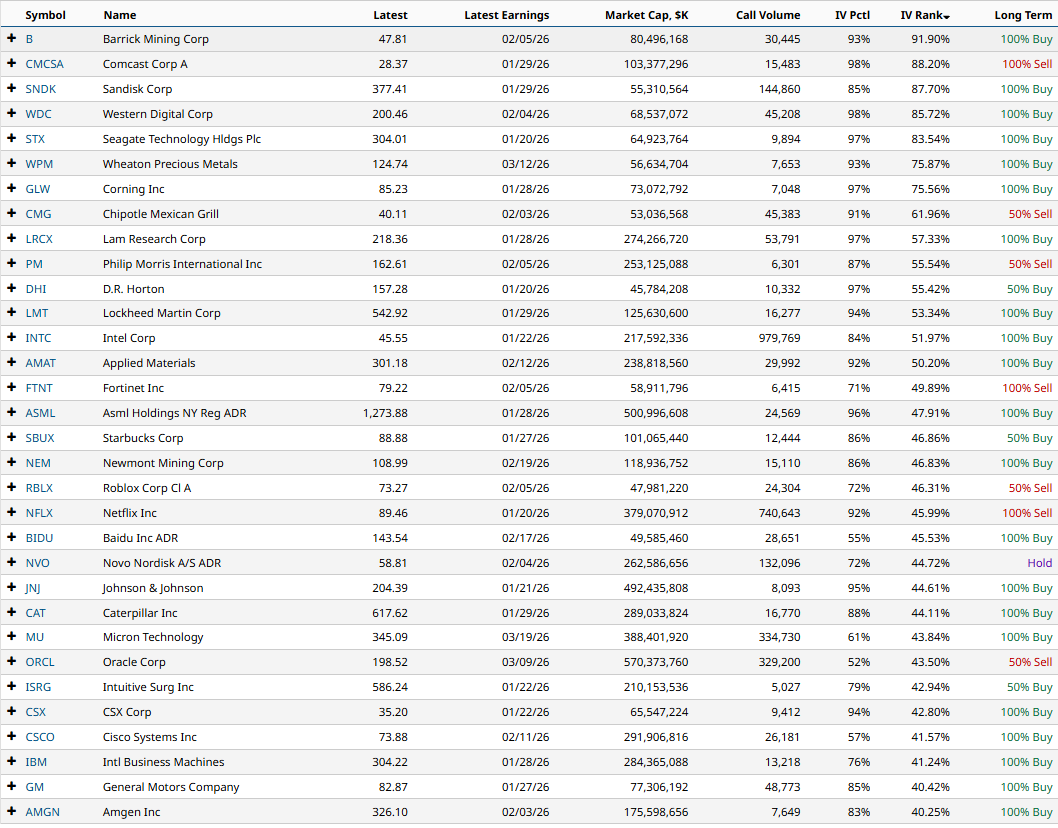
Task: Expand the Barrick Mining Corp row
Action: [x=11, y=38]
